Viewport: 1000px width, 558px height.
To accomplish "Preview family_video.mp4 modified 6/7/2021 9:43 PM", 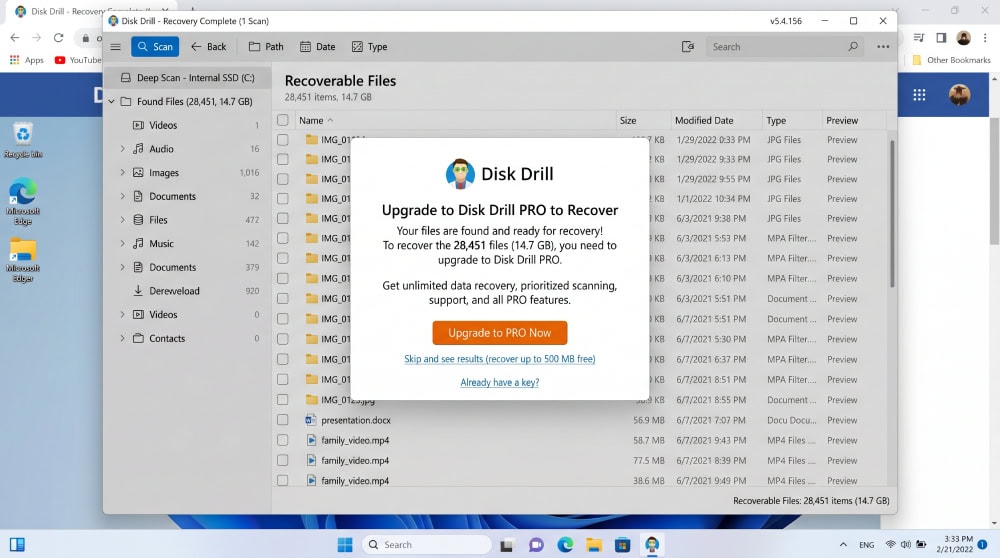I will click(842, 440).
